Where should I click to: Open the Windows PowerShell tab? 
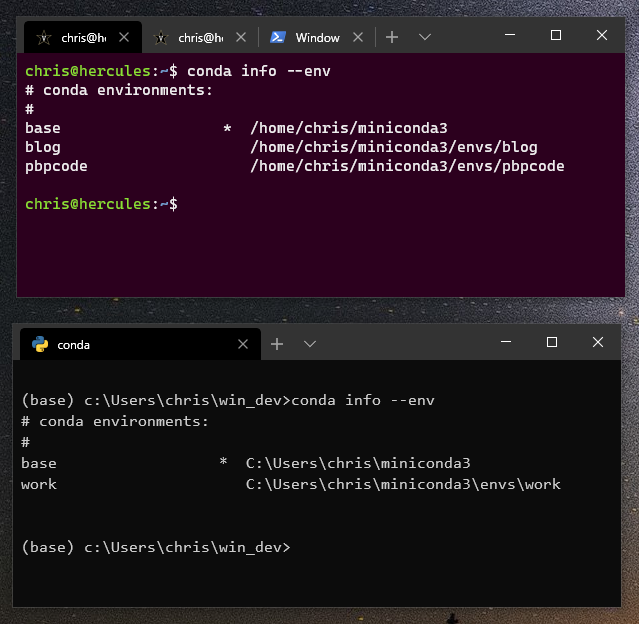click(317, 37)
